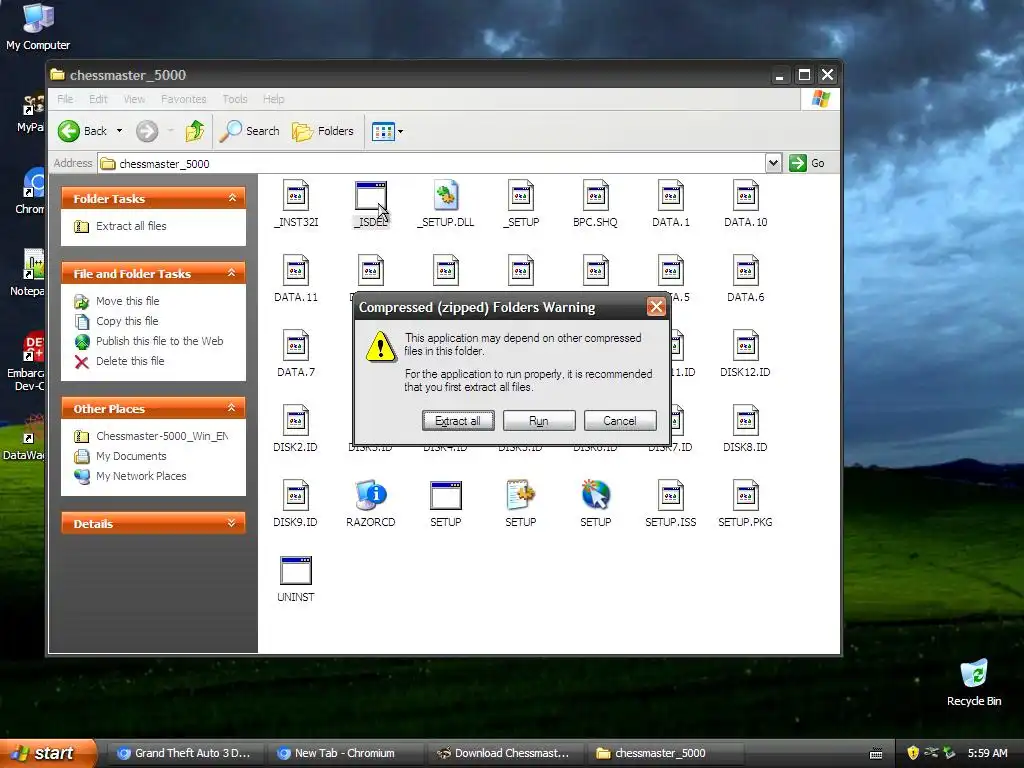Open the File menu

[x=65, y=99]
